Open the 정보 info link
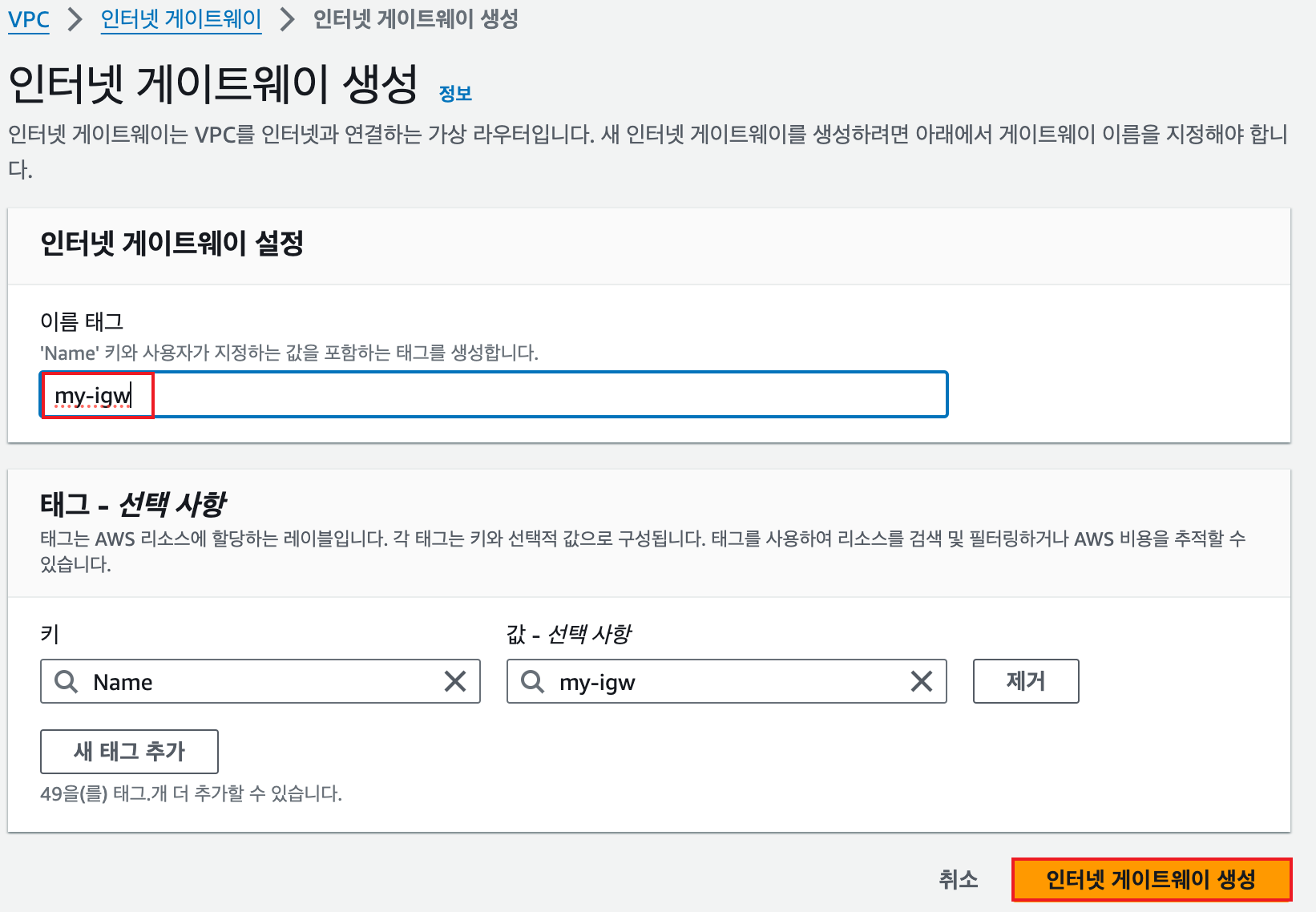The height and width of the screenshot is (912, 1316). pyautogui.click(x=455, y=94)
